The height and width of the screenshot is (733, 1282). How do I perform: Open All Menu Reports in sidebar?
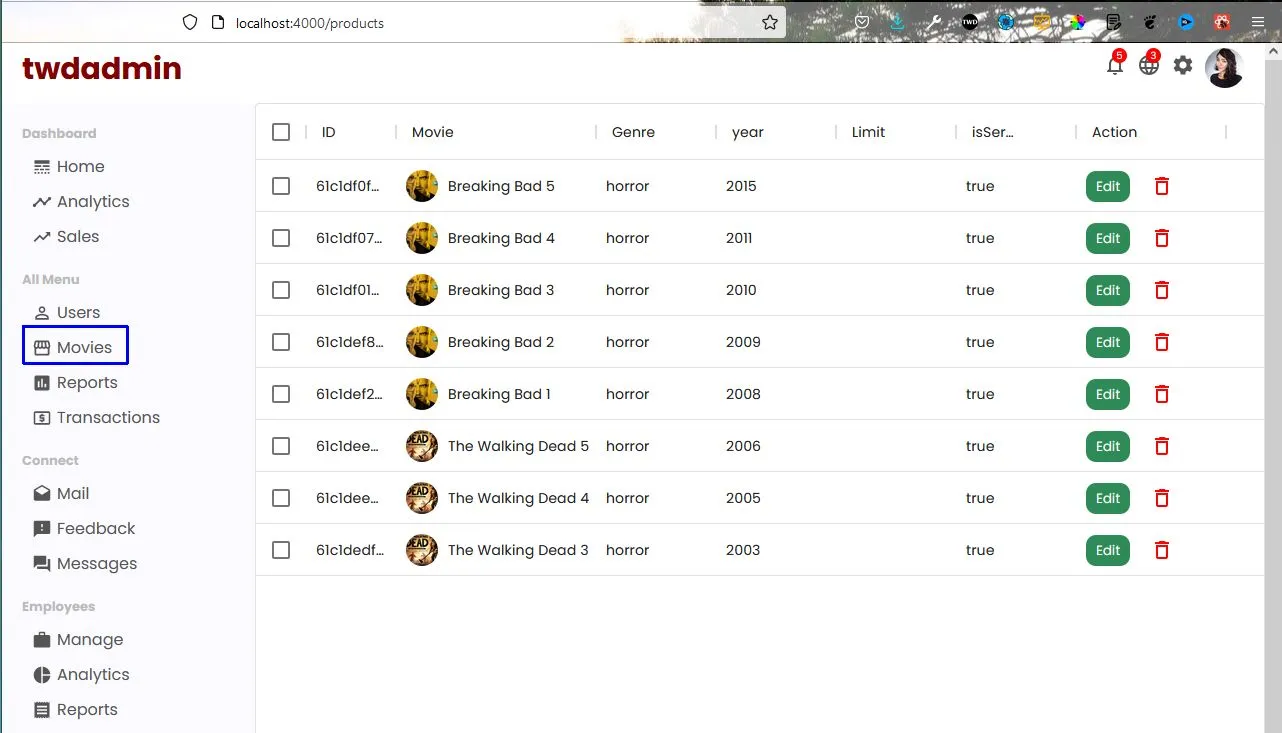tap(75, 383)
